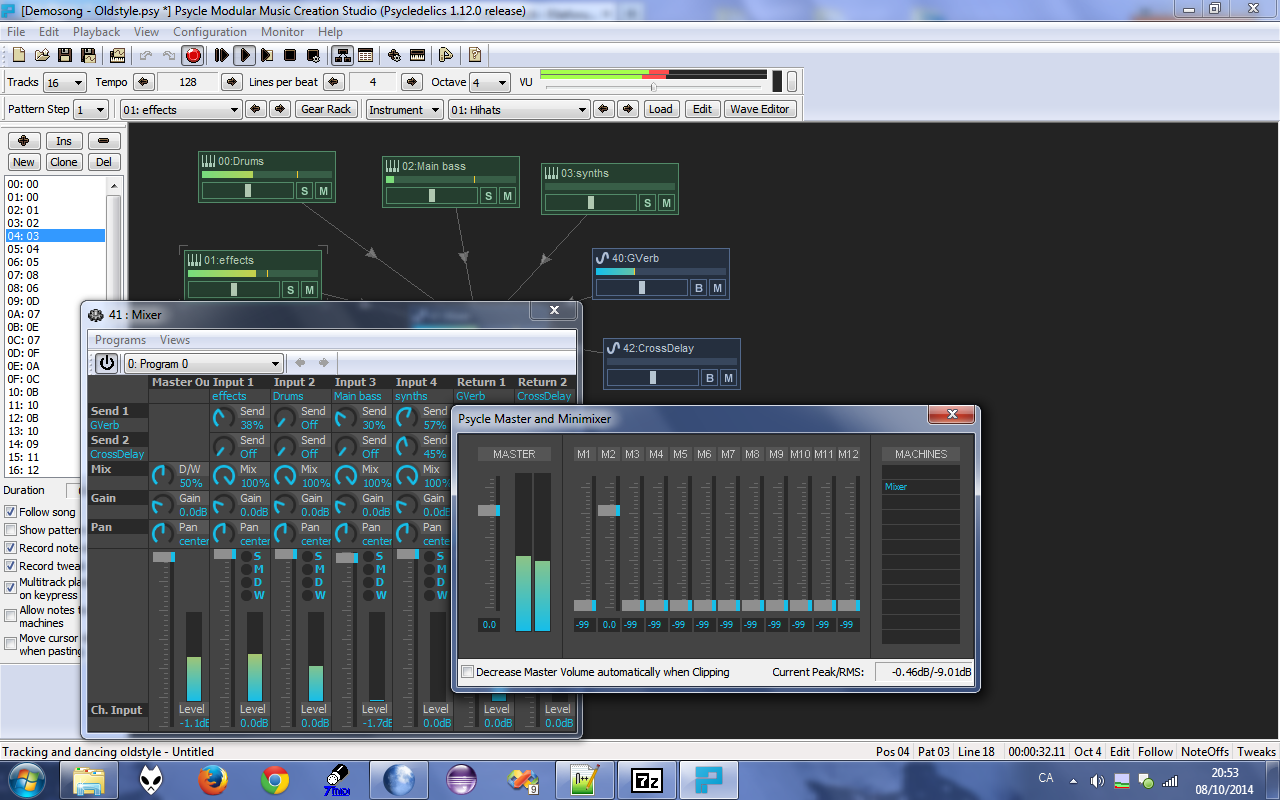
Task: Open the Configuration menu
Action: point(210,32)
